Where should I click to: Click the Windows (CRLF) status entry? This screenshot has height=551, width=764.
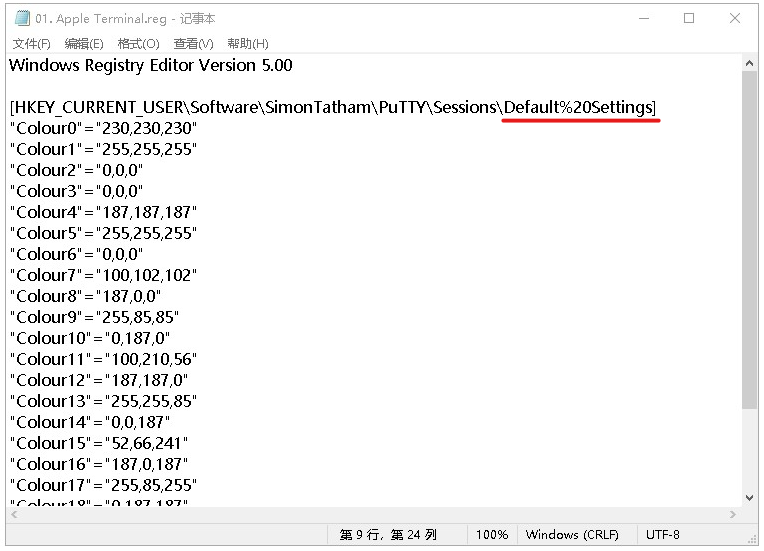[572, 535]
